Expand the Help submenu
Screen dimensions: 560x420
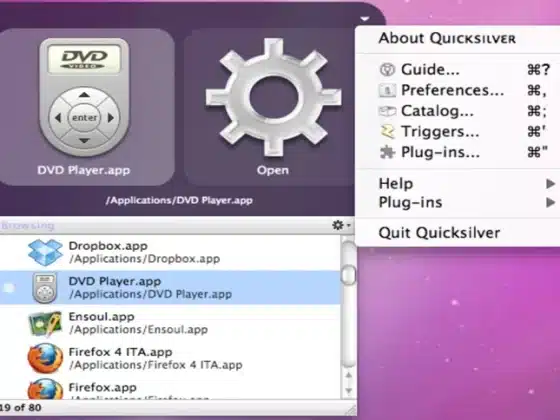click(458, 184)
